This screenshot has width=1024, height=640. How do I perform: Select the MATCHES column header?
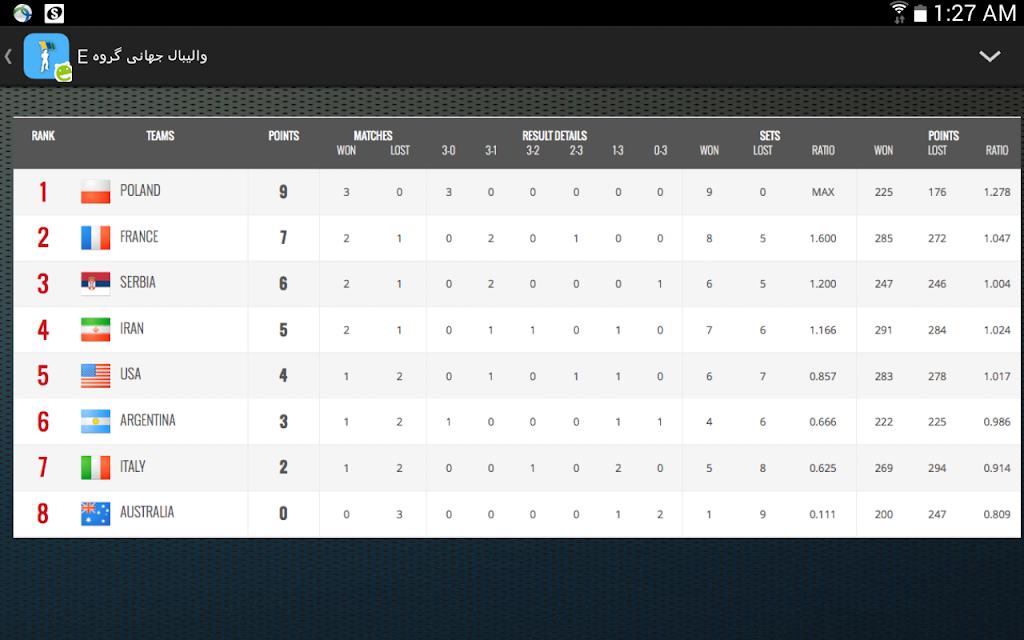tap(373, 136)
